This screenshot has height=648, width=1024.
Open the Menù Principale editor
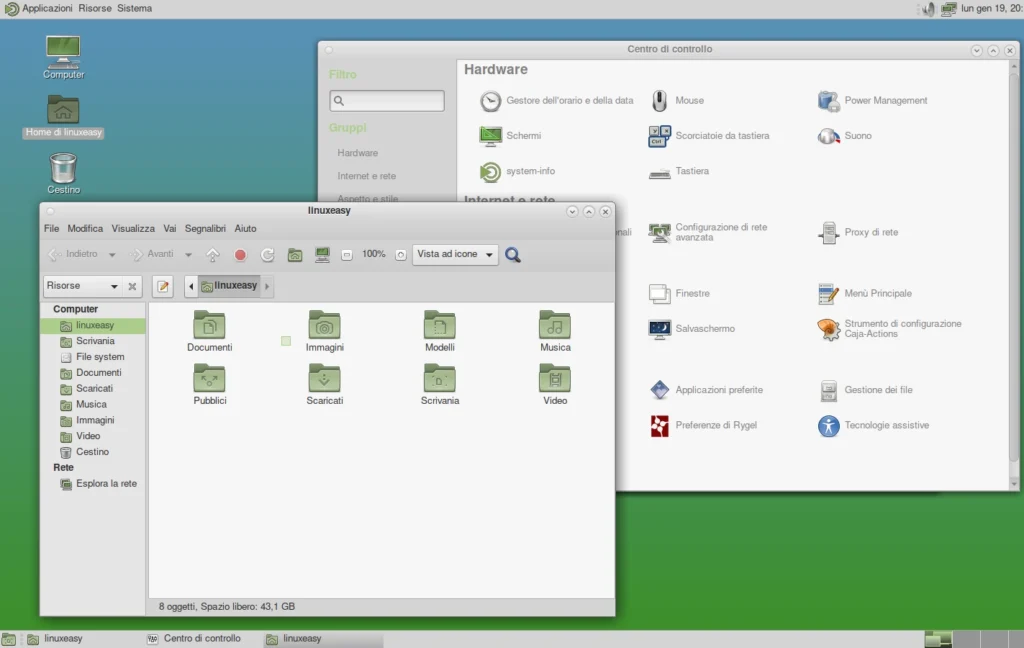[880, 293]
